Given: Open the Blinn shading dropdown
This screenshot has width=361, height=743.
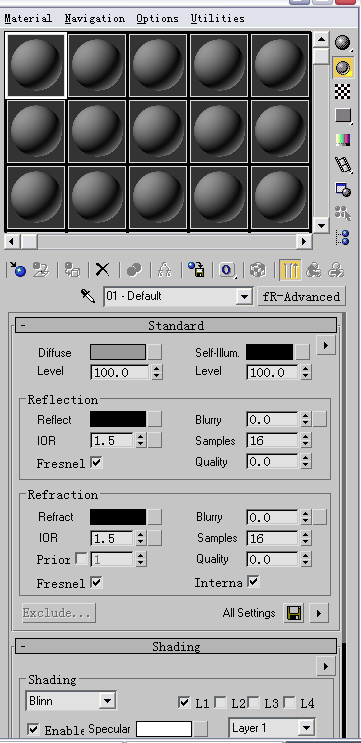Looking at the screenshot, I should point(71,701).
